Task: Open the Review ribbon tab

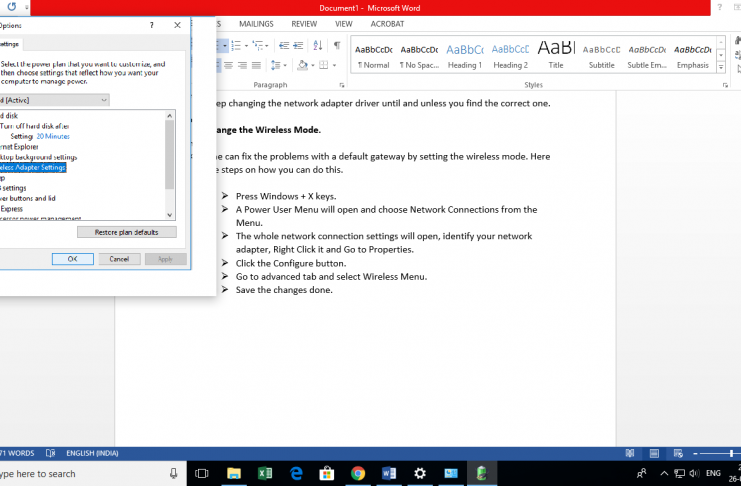Action: click(304, 24)
